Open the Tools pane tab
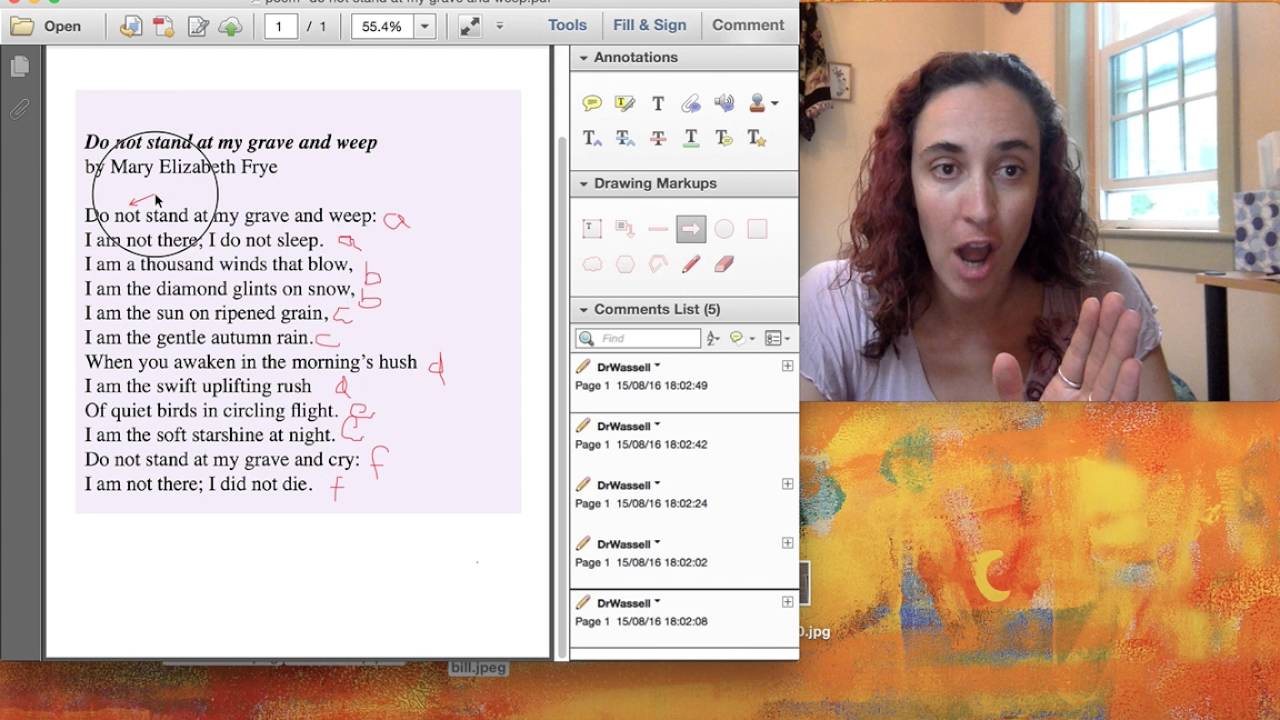 (x=567, y=25)
